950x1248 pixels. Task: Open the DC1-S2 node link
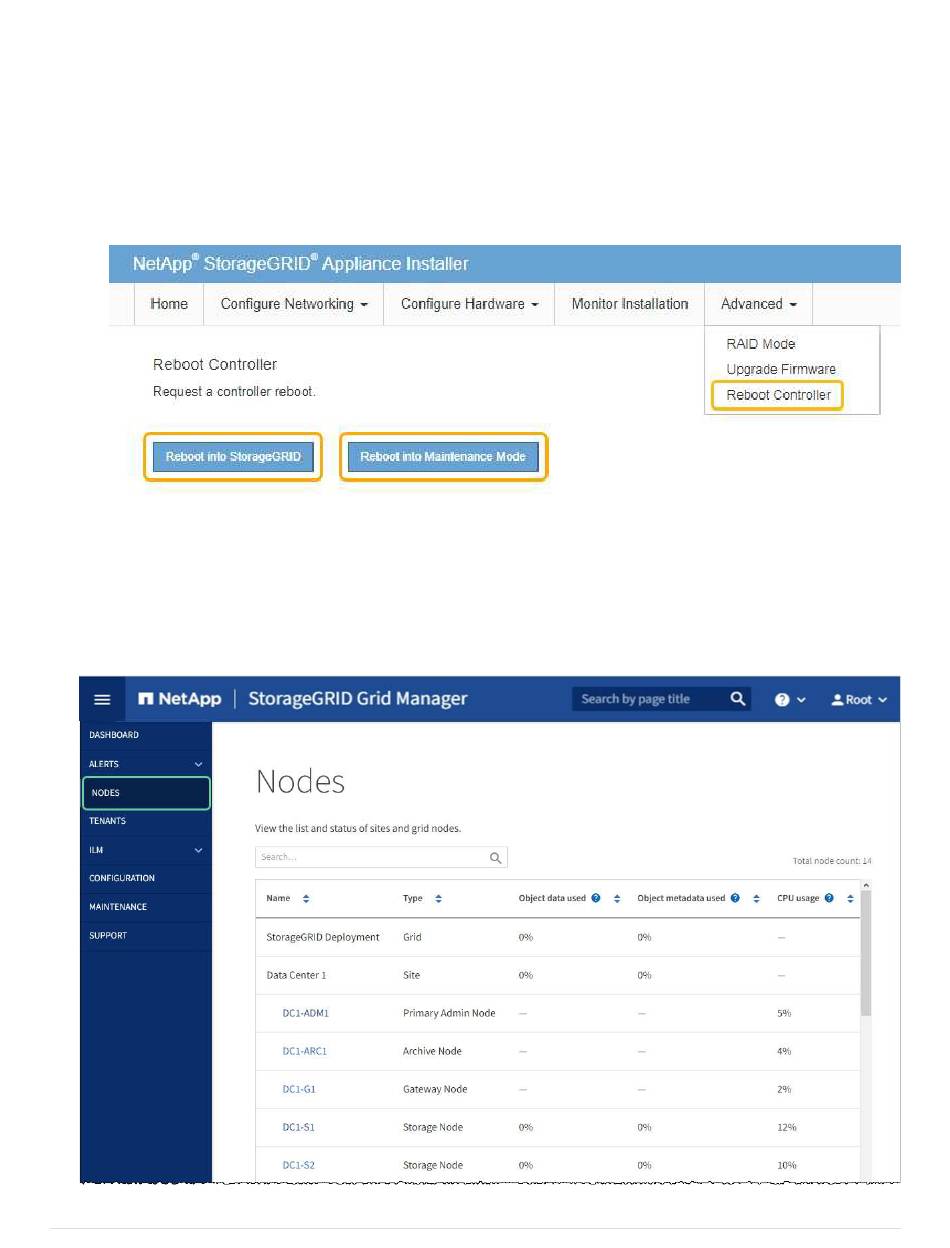coord(299,1165)
